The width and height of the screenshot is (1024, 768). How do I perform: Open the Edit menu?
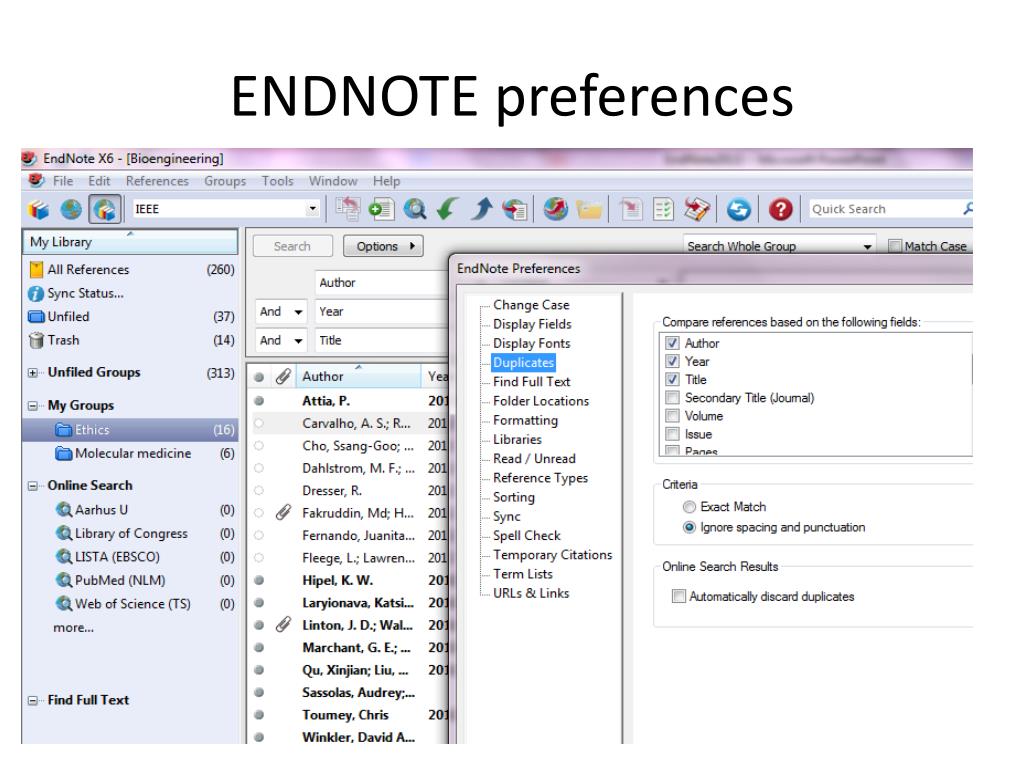[99, 181]
